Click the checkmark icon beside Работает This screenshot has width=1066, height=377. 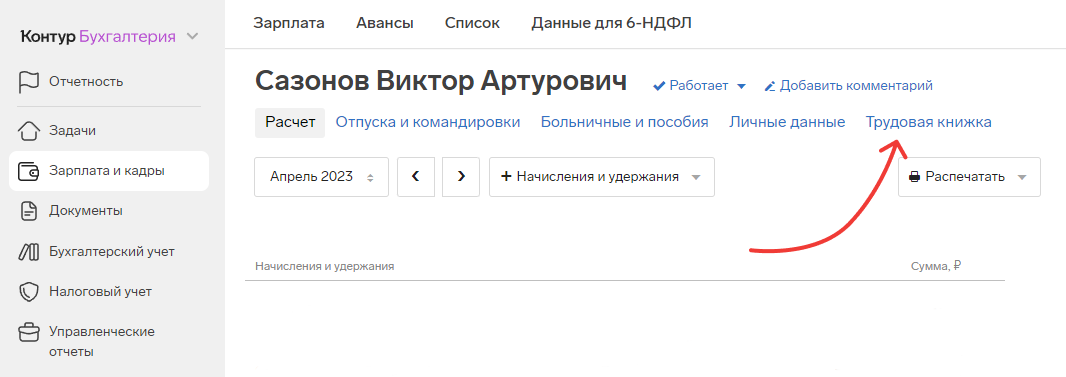[x=659, y=86]
